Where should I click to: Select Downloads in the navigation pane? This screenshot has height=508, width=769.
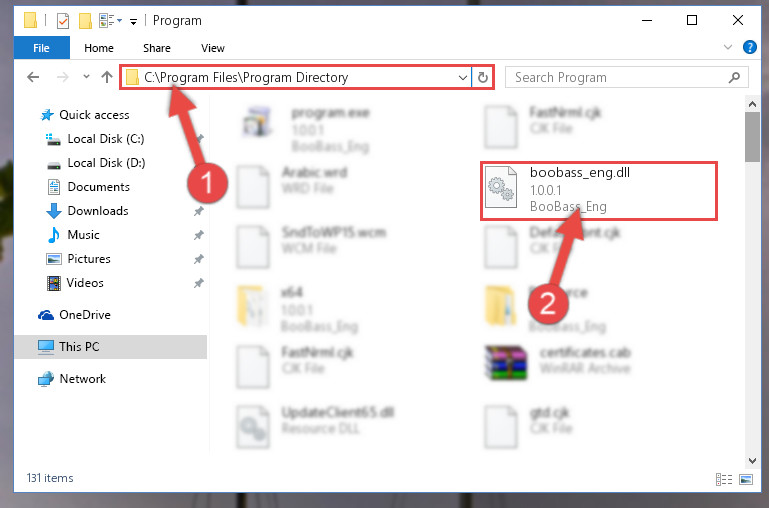[x=98, y=211]
